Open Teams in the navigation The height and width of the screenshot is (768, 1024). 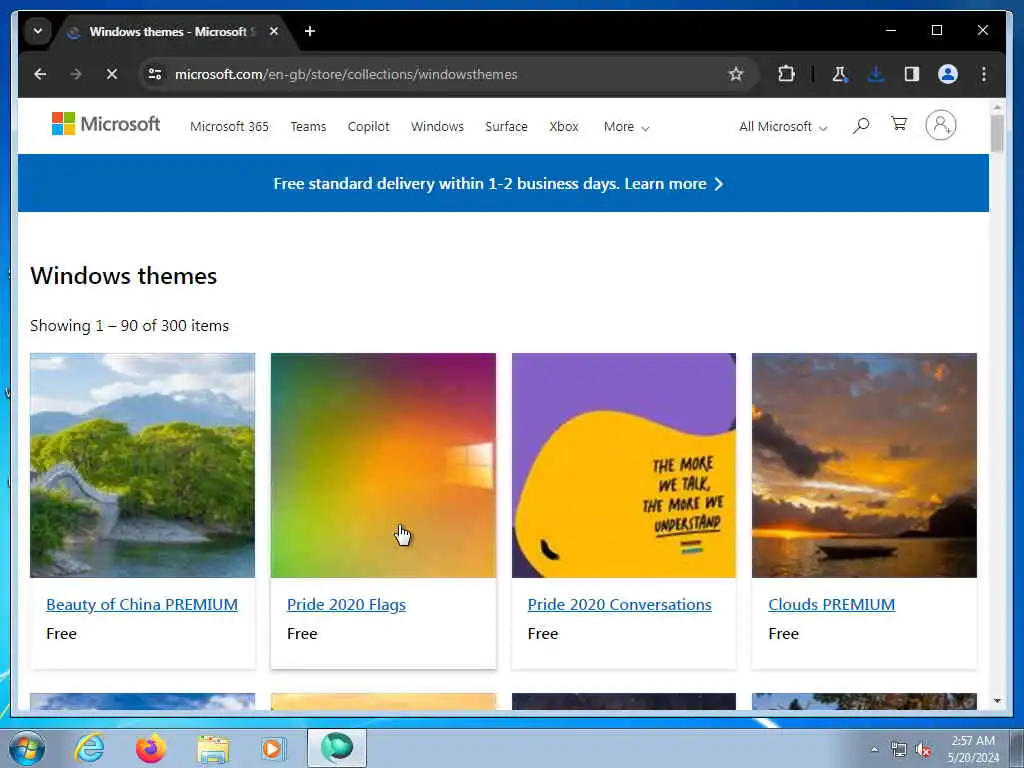point(308,127)
